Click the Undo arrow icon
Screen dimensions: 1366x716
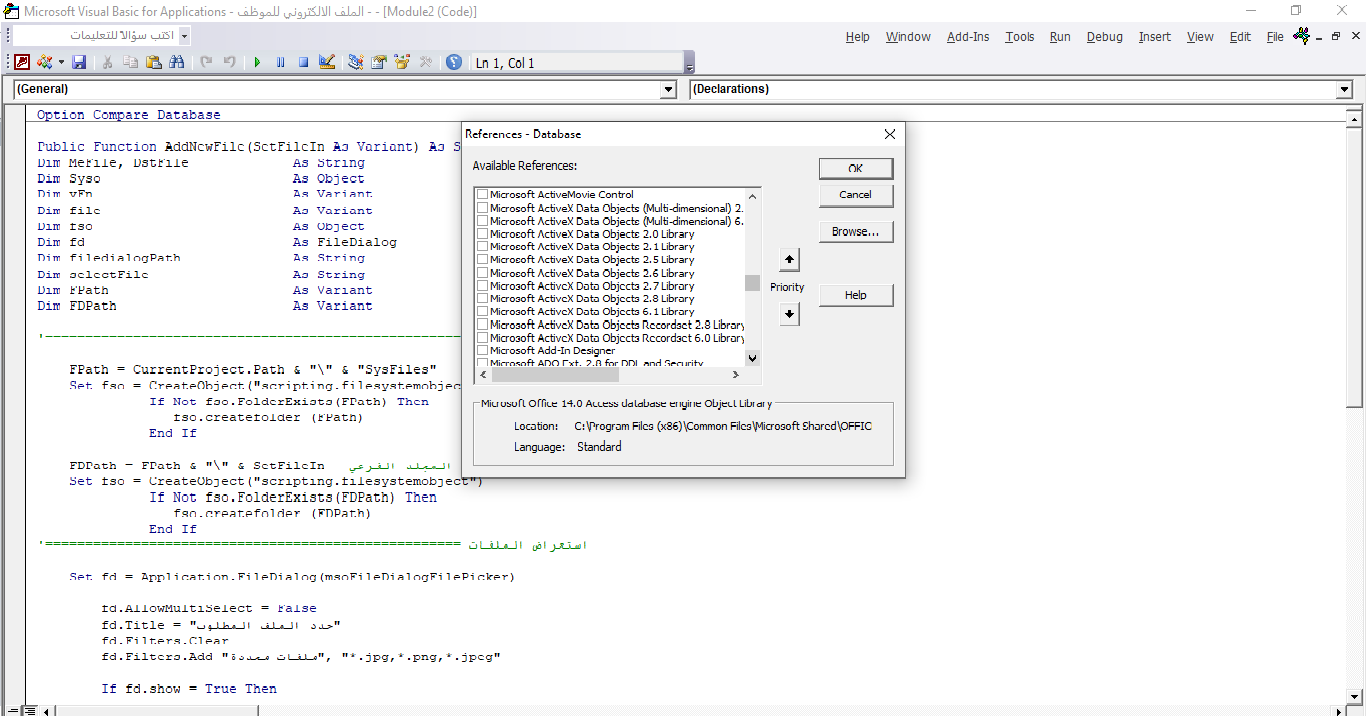pyautogui.click(x=206, y=62)
